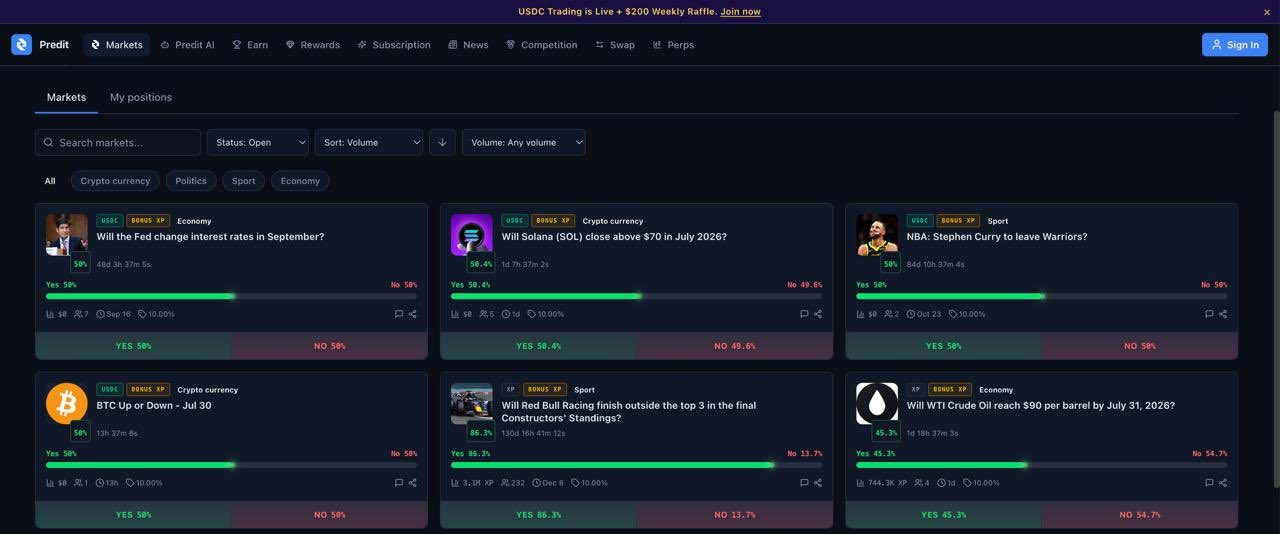Screen dimensions: 1280x534
Task: Open the Sort: Volume dropdown
Action: click(x=369, y=142)
